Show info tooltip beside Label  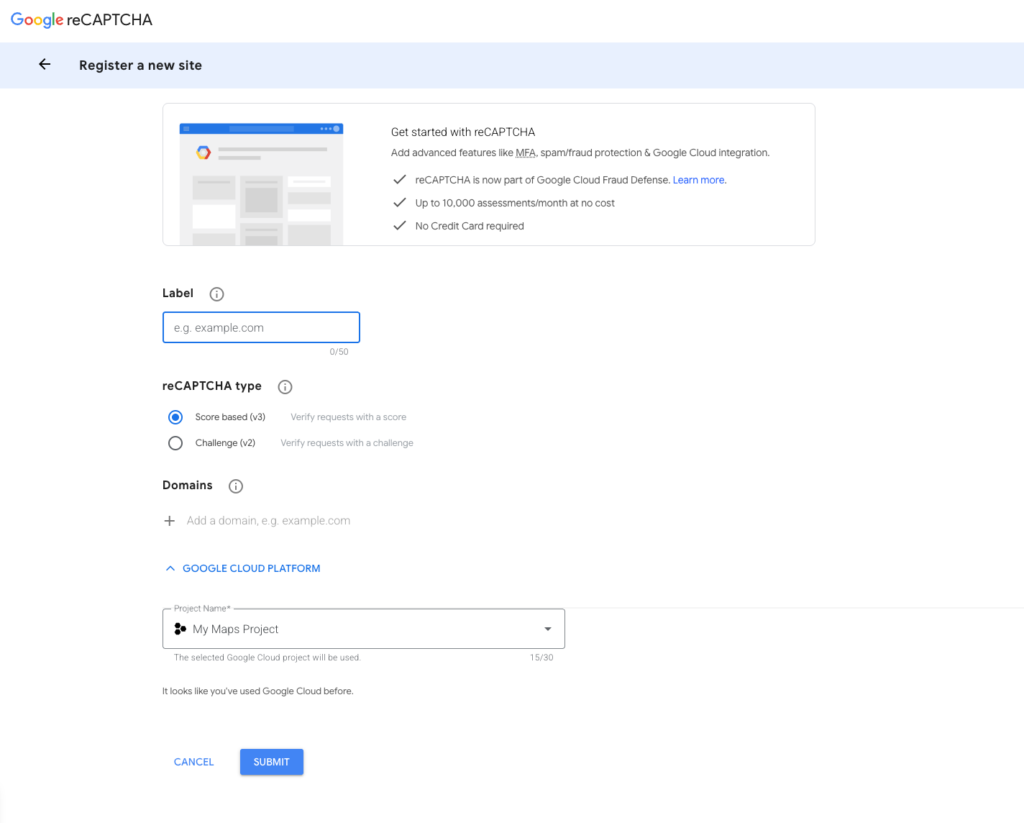(217, 294)
